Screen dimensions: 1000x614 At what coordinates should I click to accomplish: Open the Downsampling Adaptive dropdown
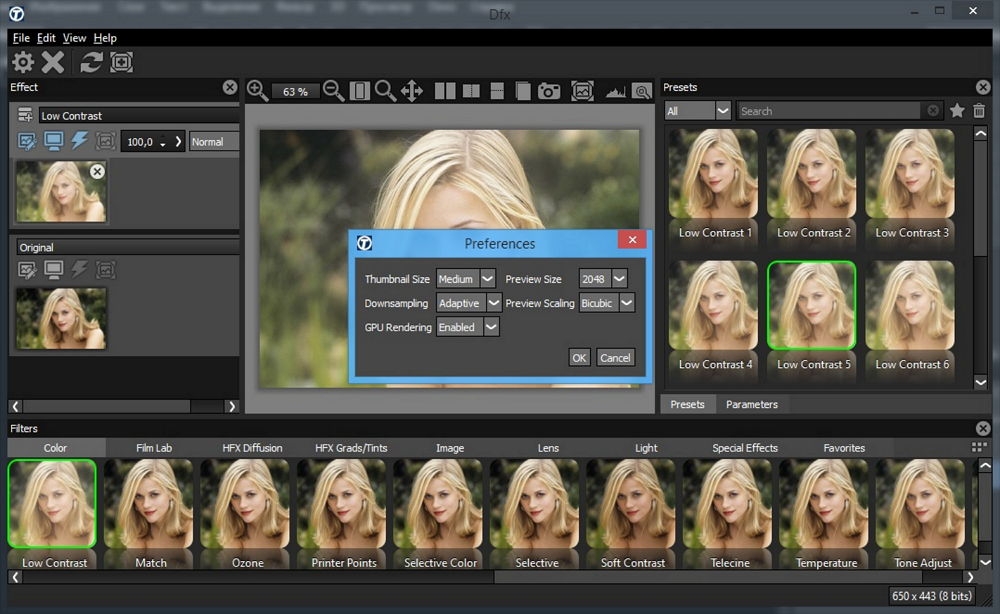coord(469,303)
